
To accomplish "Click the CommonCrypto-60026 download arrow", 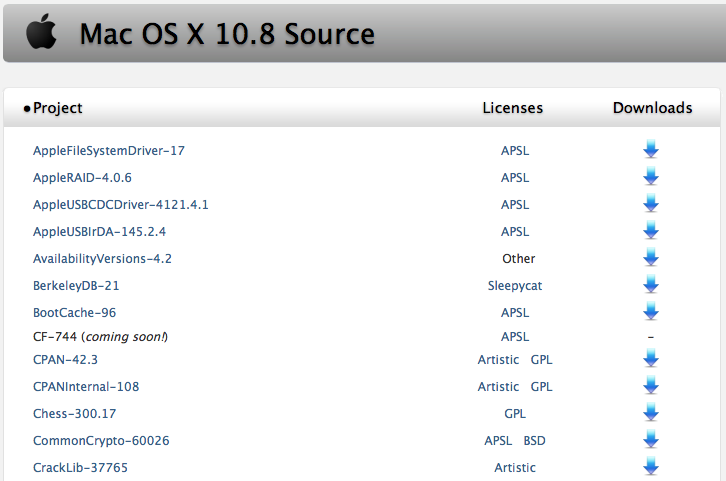I will tap(651, 439).
